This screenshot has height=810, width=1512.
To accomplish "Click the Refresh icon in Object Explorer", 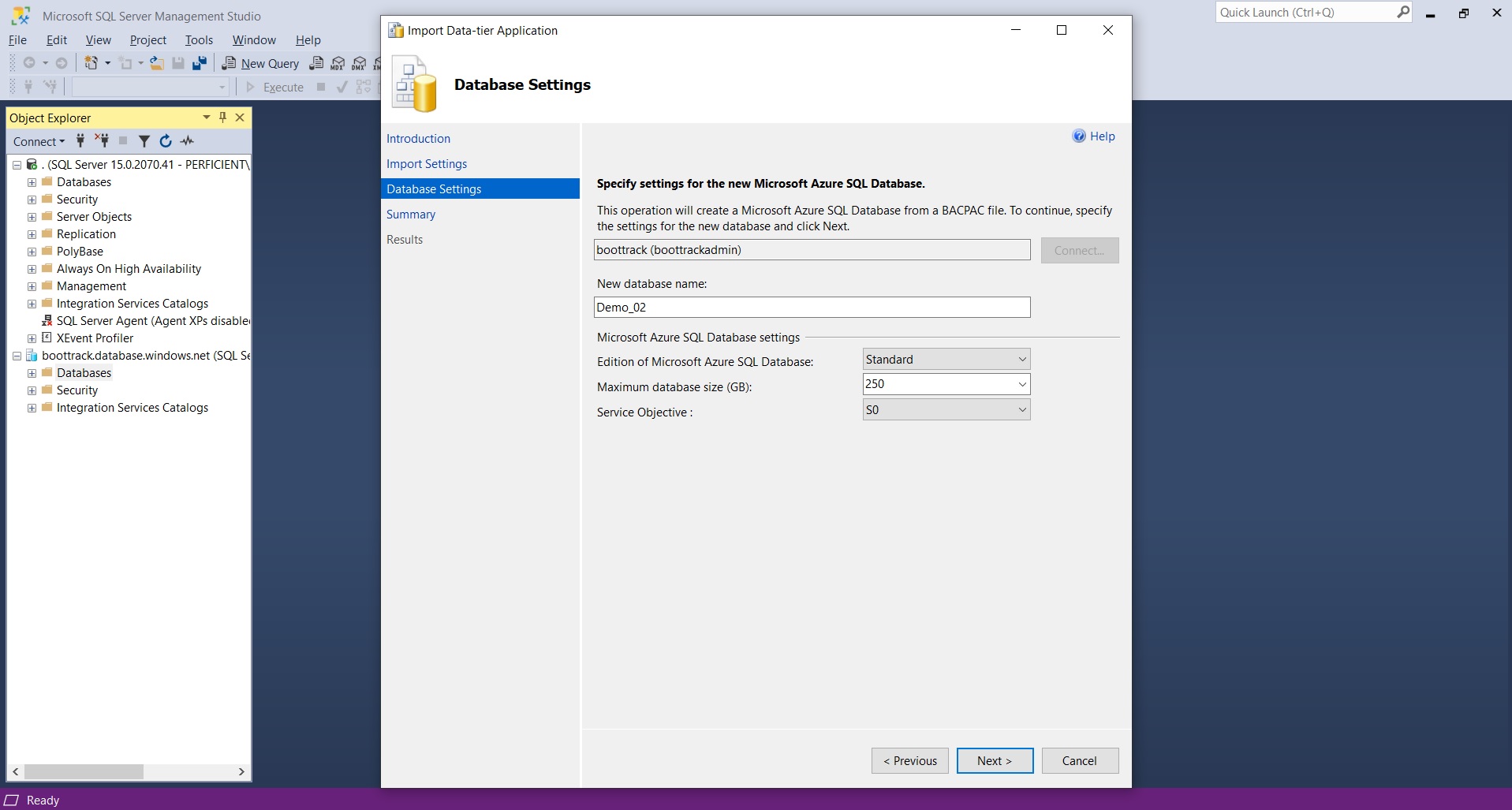I will [166, 141].
